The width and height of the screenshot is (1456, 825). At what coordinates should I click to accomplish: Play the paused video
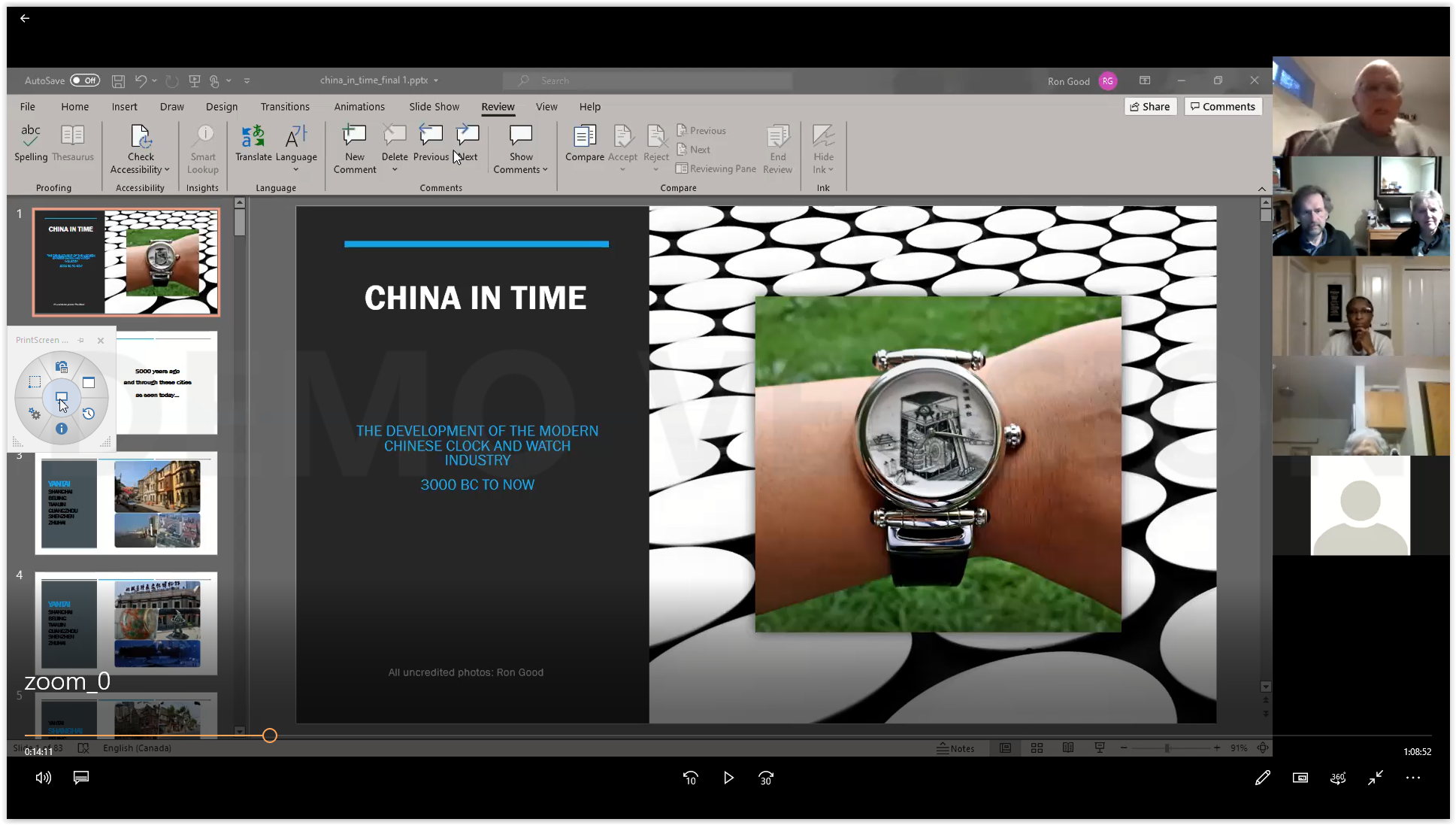pyautogui.click(x=728, y=778)
